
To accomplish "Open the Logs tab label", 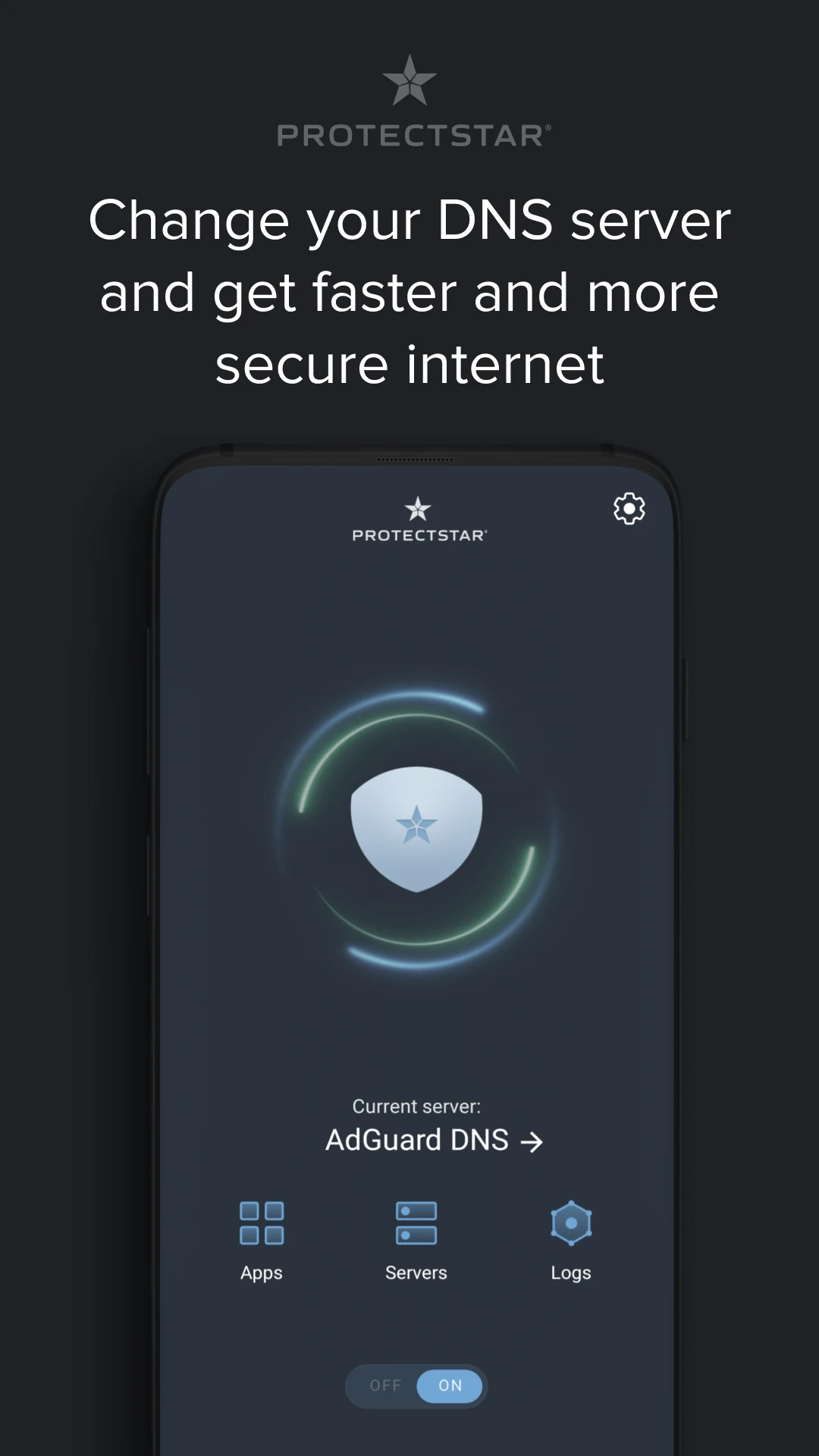I will [571, 1273].
